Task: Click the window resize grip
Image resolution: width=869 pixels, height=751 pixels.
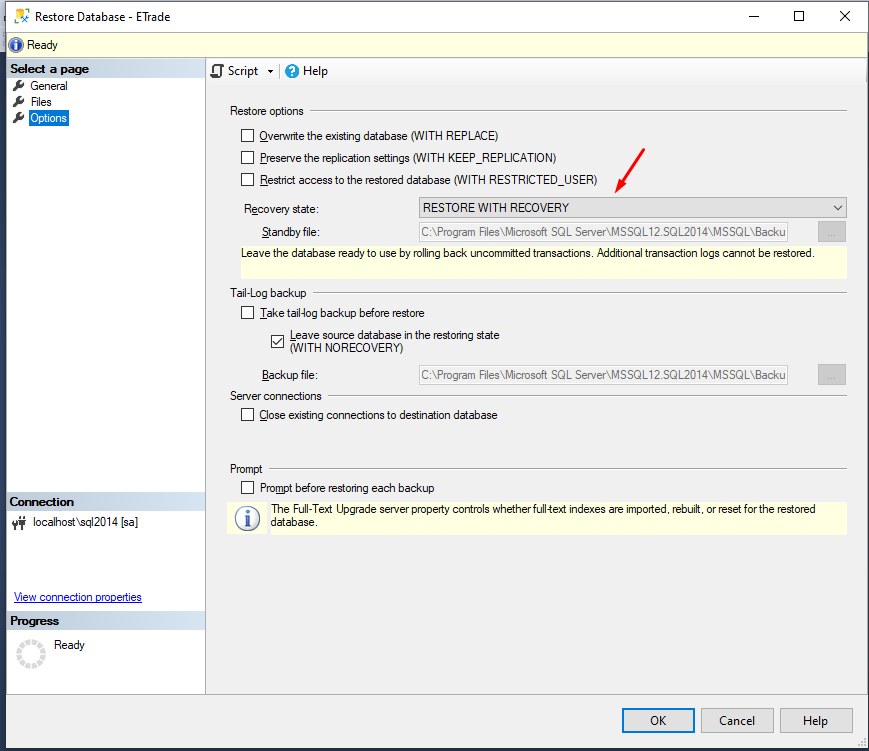Action: pos(862,742)
